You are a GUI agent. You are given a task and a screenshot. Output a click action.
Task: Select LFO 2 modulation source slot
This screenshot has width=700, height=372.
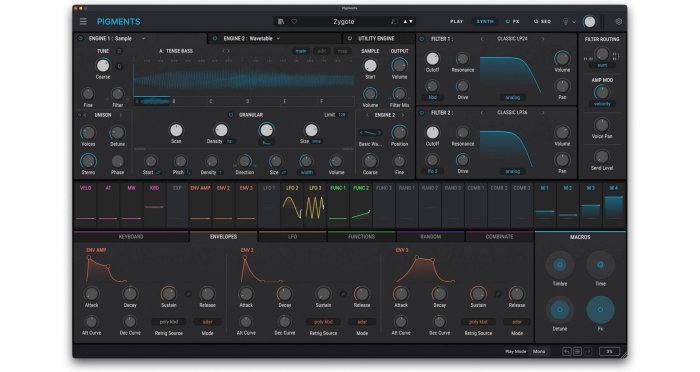pyautogui.click(x=292, y=205)
